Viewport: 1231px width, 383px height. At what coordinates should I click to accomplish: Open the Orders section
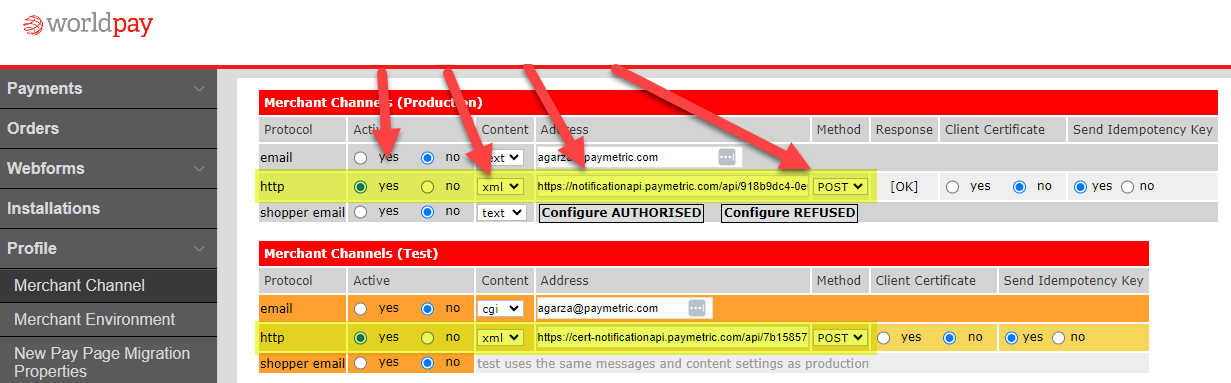108,128
